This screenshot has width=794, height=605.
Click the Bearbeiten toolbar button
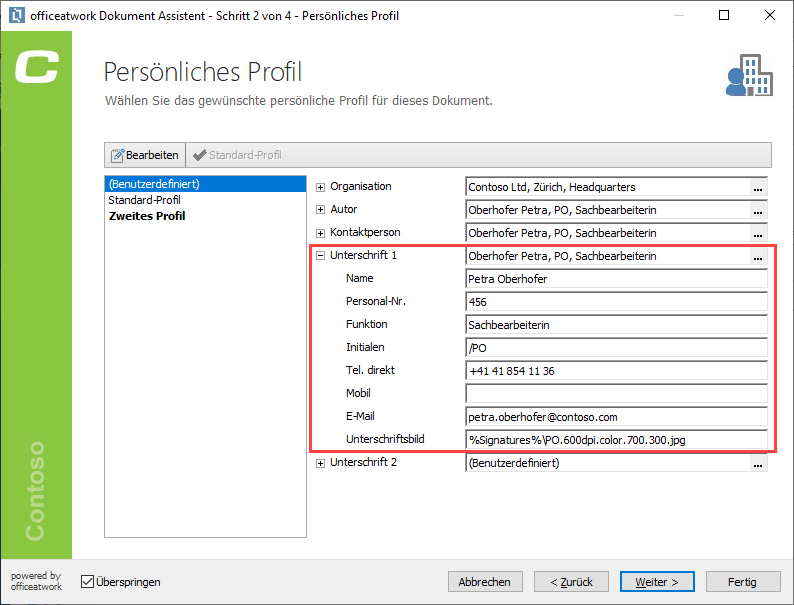[145, 155]
